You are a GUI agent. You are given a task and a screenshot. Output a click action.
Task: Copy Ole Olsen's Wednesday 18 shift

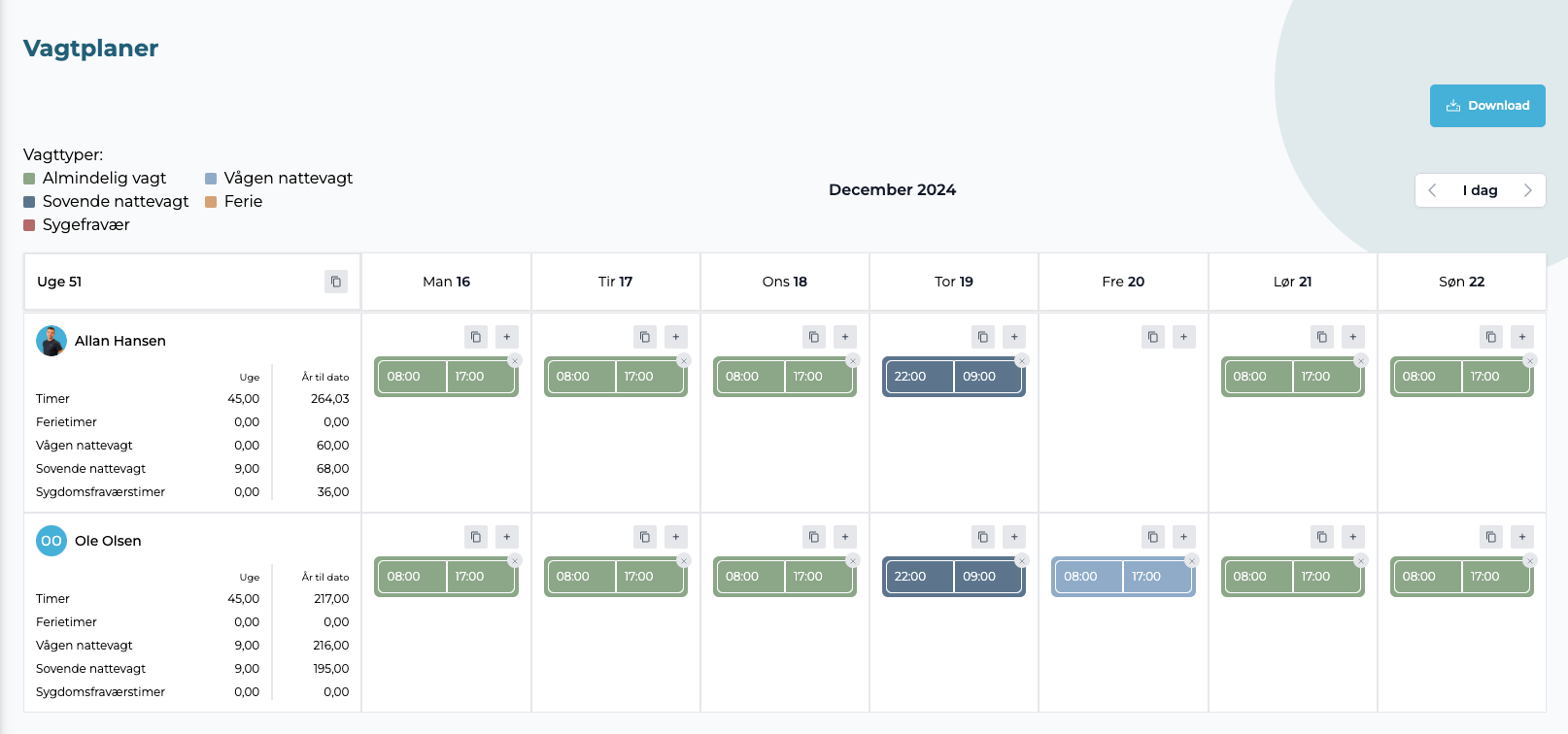(814, 537)
